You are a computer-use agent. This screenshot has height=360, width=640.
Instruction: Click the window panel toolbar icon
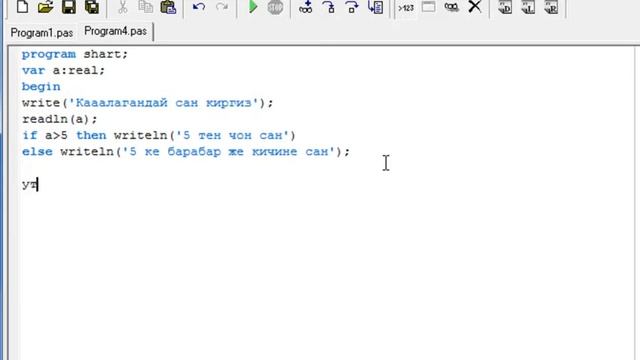point(429,7)
